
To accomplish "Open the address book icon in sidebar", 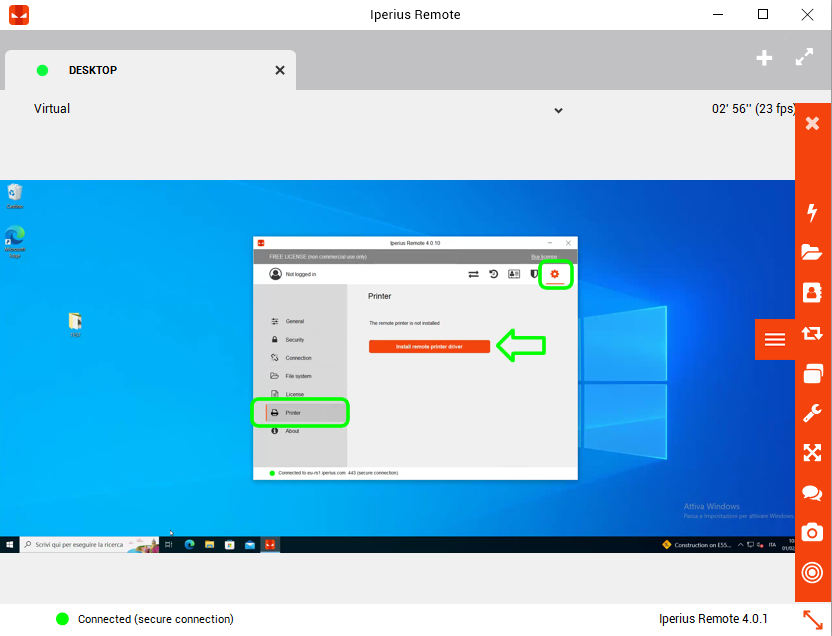I will 812,292.
